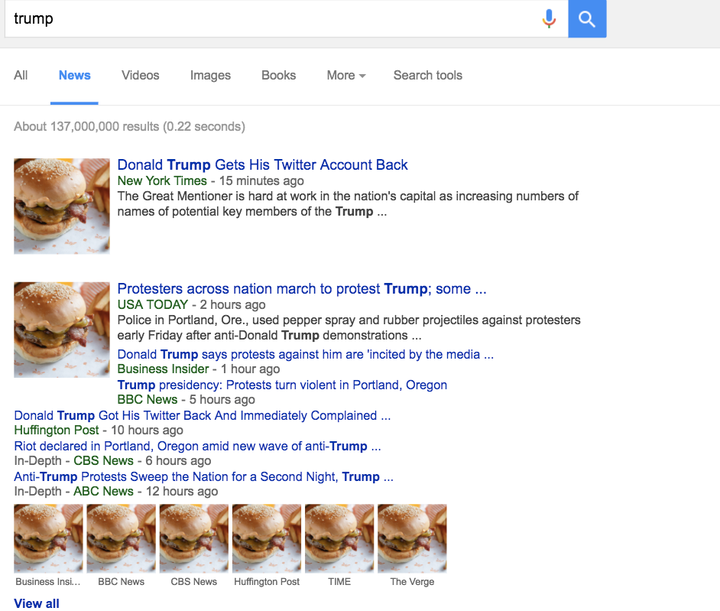Click 'In-Depth - CBS News' source line

[x=112, y=460]
